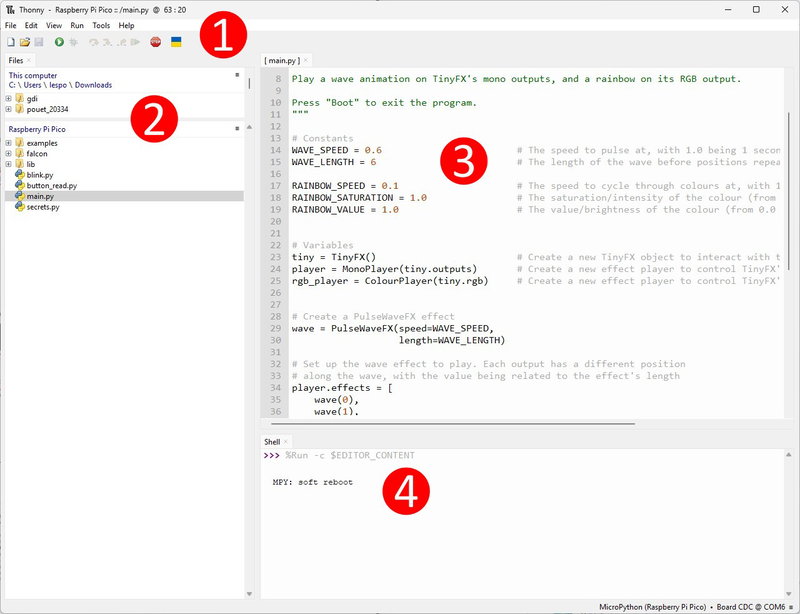This screenshot has height=614, width=800.
Task: Click line 14 WAVE_SPEED in the editor
Action: point(337,150)
